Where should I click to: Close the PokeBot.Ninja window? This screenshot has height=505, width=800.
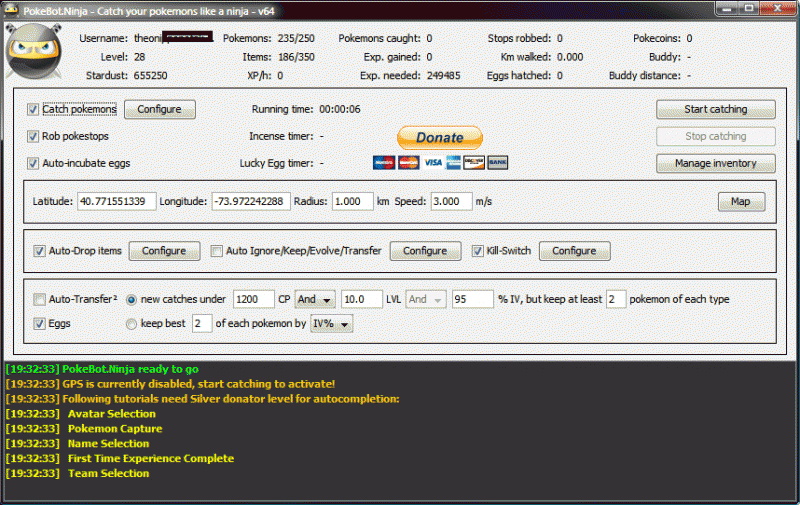(x=777, y=8)
